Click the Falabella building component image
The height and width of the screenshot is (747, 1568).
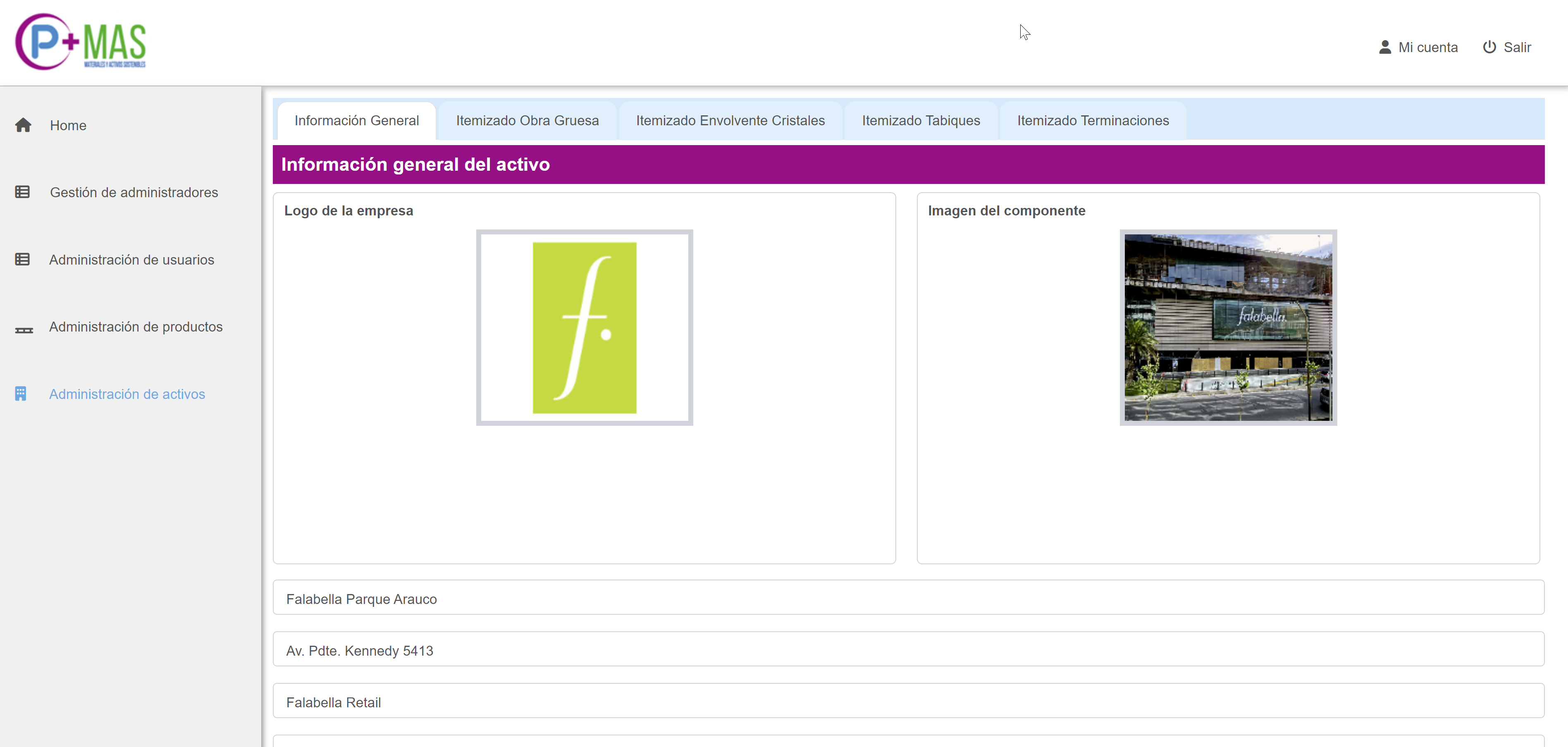point(1228,327)
